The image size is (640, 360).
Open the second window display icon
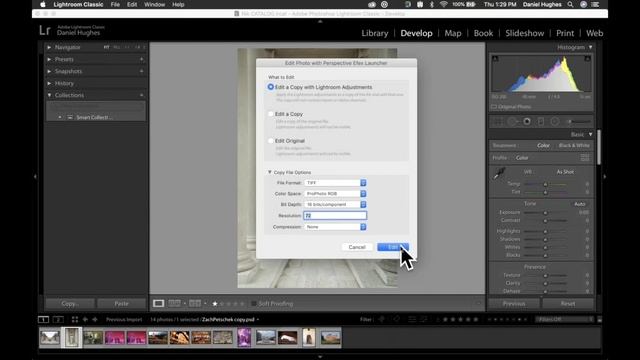[58, 319]
